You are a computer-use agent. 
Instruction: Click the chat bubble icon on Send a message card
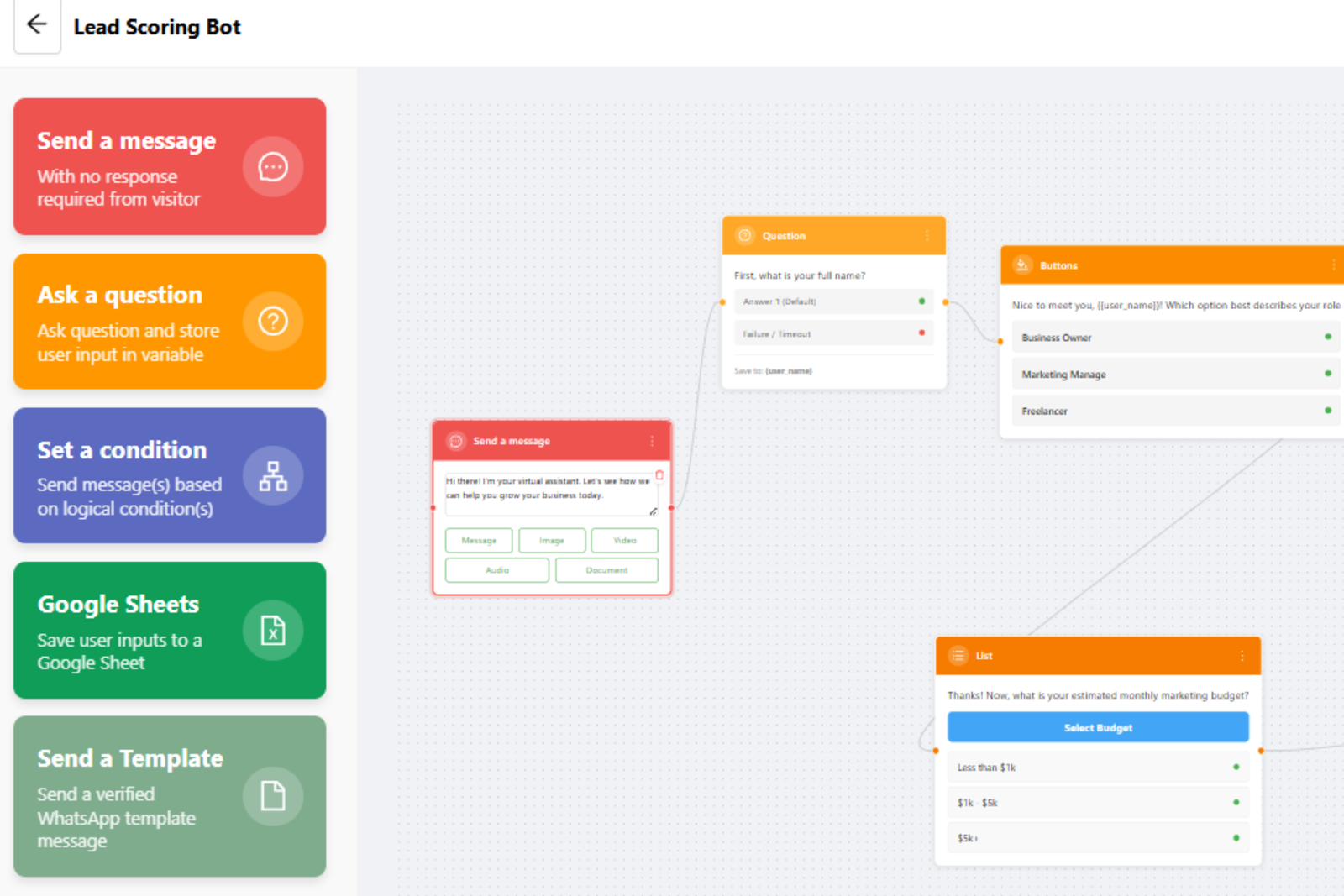[272, 167]
